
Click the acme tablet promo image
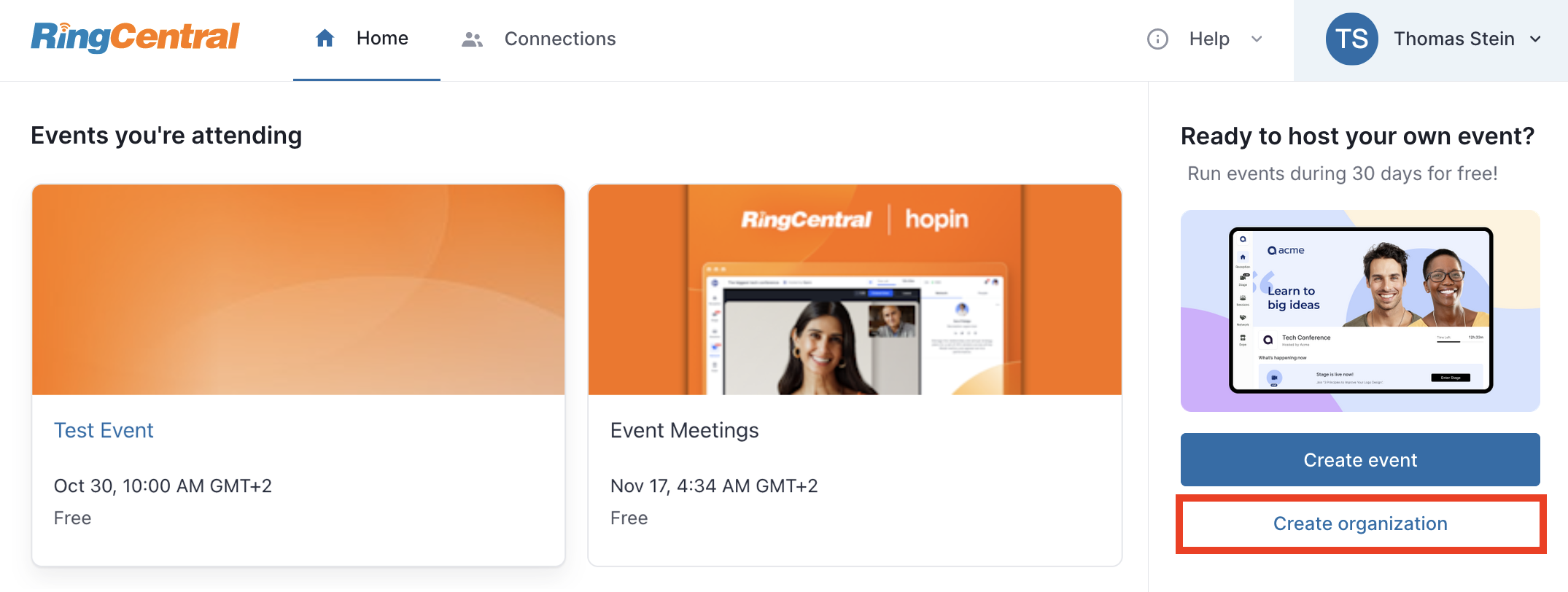click(x=1360, y=311)
